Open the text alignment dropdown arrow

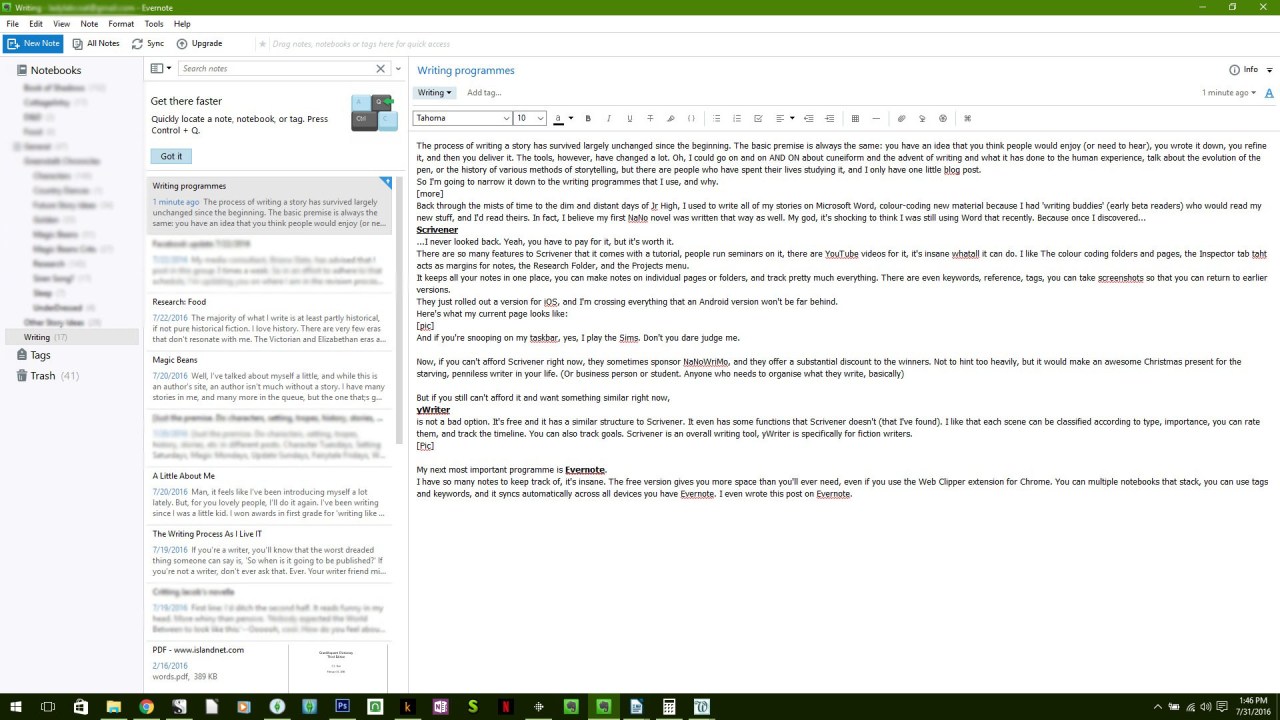point(791,118)
